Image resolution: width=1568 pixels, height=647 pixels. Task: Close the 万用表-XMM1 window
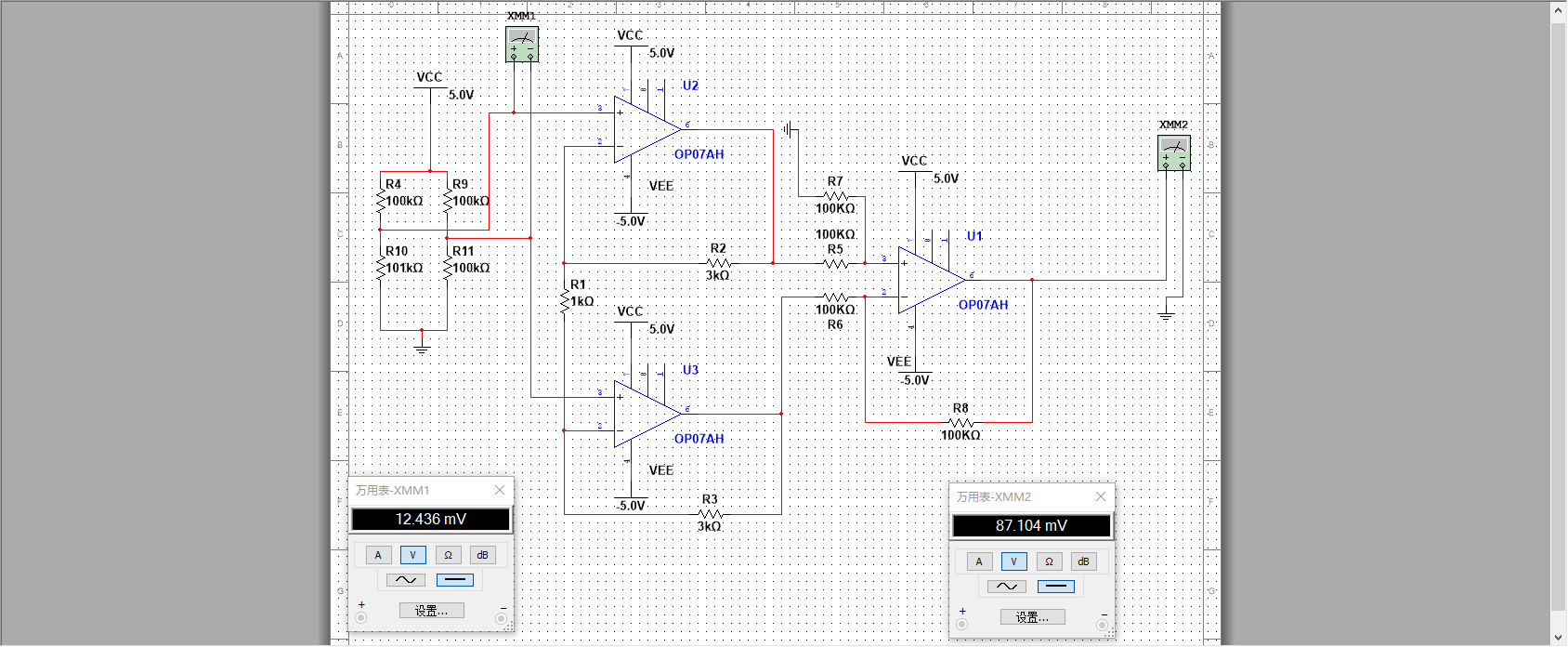click(500, 490)
